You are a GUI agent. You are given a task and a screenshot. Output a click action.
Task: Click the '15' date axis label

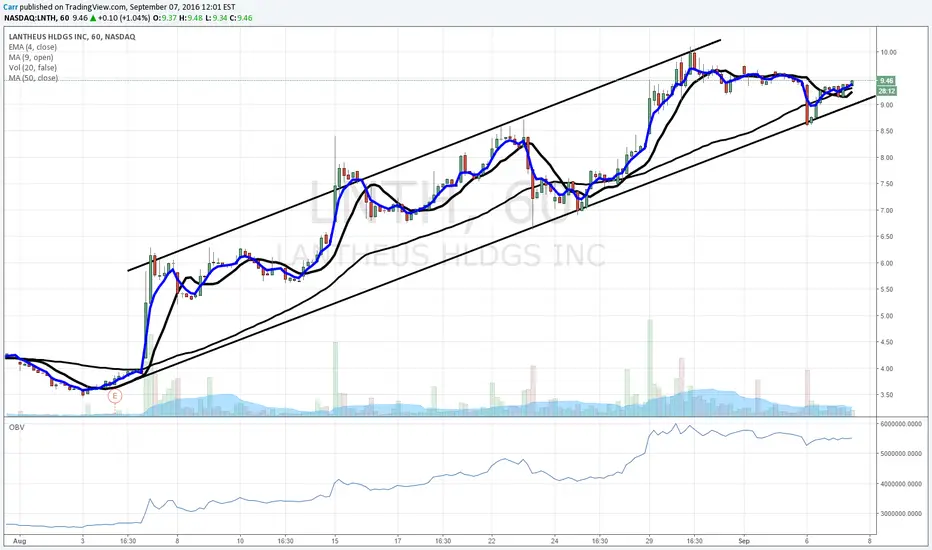[335, 541]
